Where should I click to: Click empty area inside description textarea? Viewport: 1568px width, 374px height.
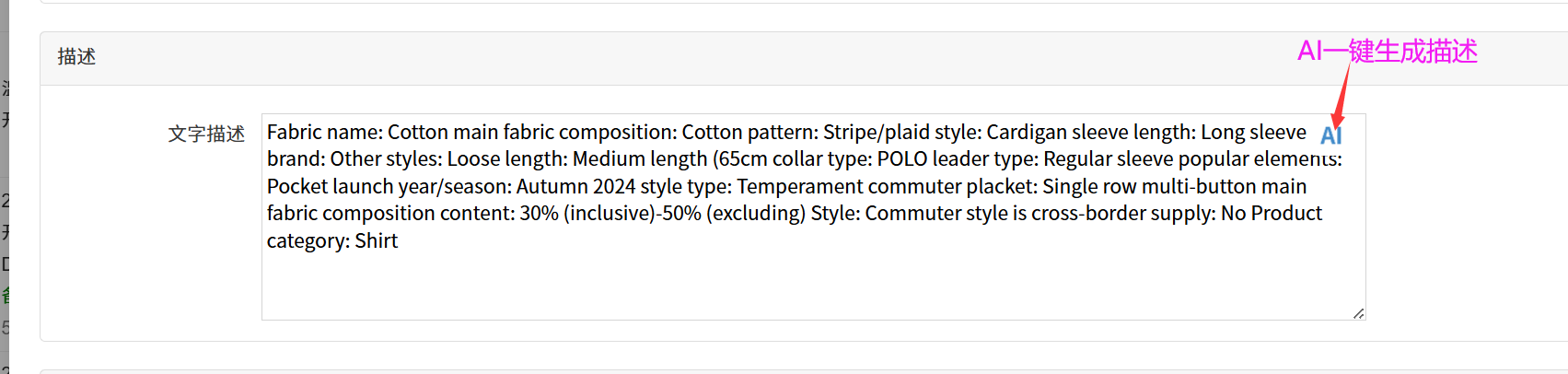pos(810,286)
